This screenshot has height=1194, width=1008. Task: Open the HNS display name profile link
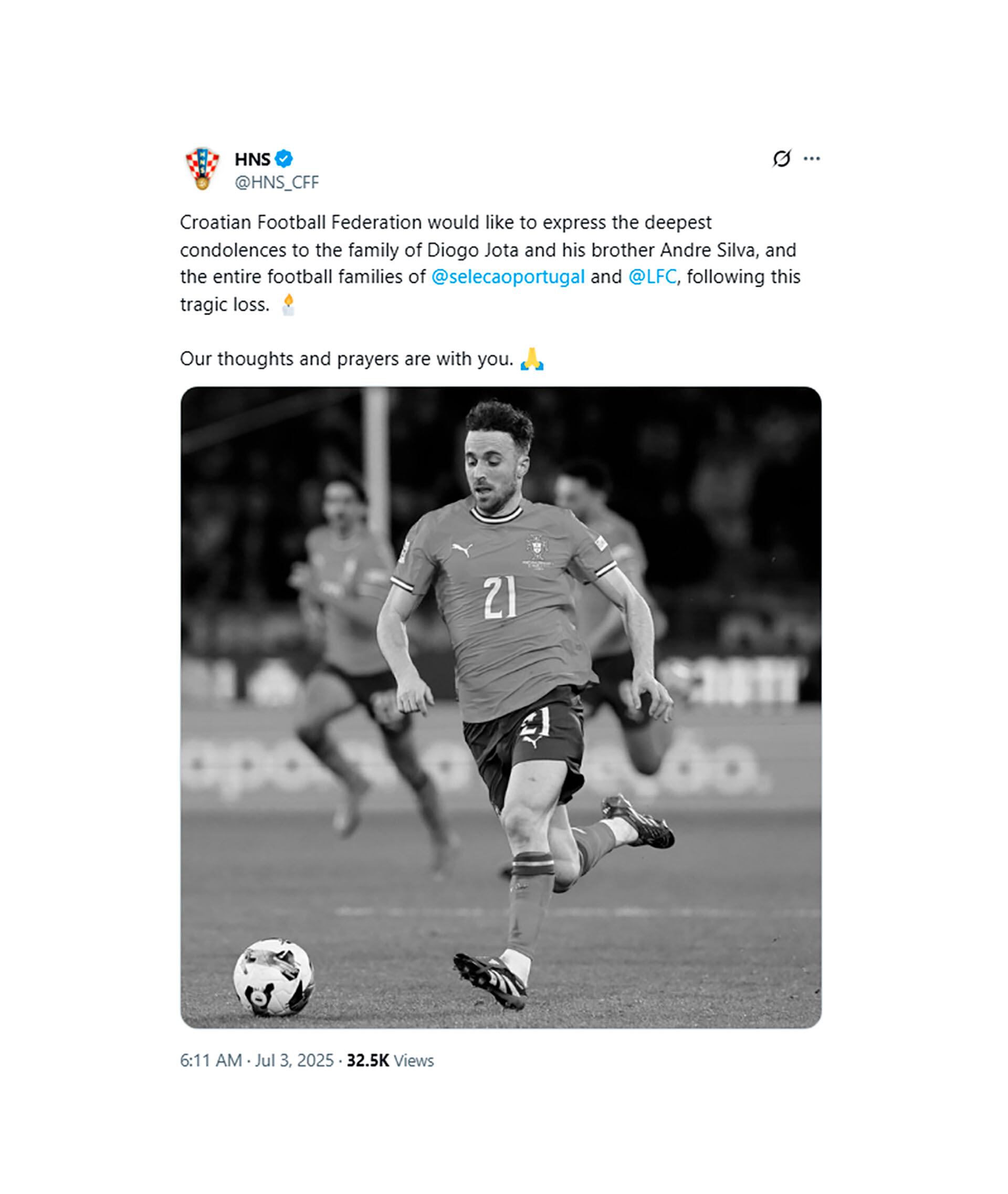click(x=252, y=159)
